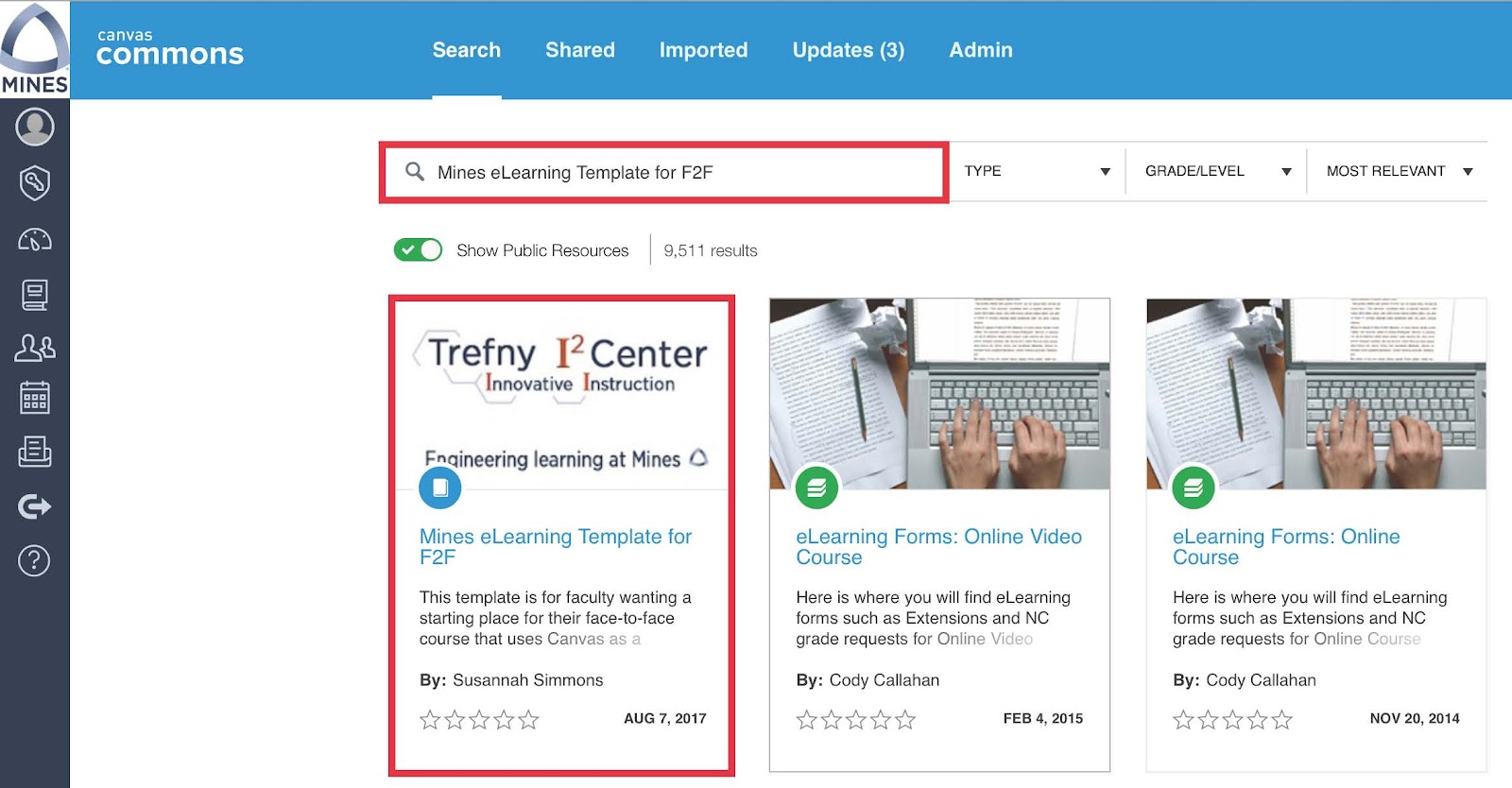Click laptop thumbnail on Online Video Course card
The image size is (1512, 788).
tap(939, 394)
